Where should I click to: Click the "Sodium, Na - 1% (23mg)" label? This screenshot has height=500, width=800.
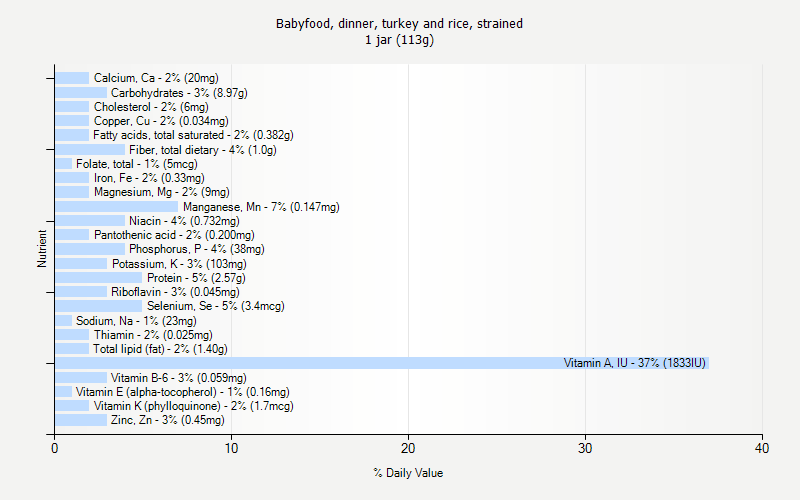(x=136, y=321)
